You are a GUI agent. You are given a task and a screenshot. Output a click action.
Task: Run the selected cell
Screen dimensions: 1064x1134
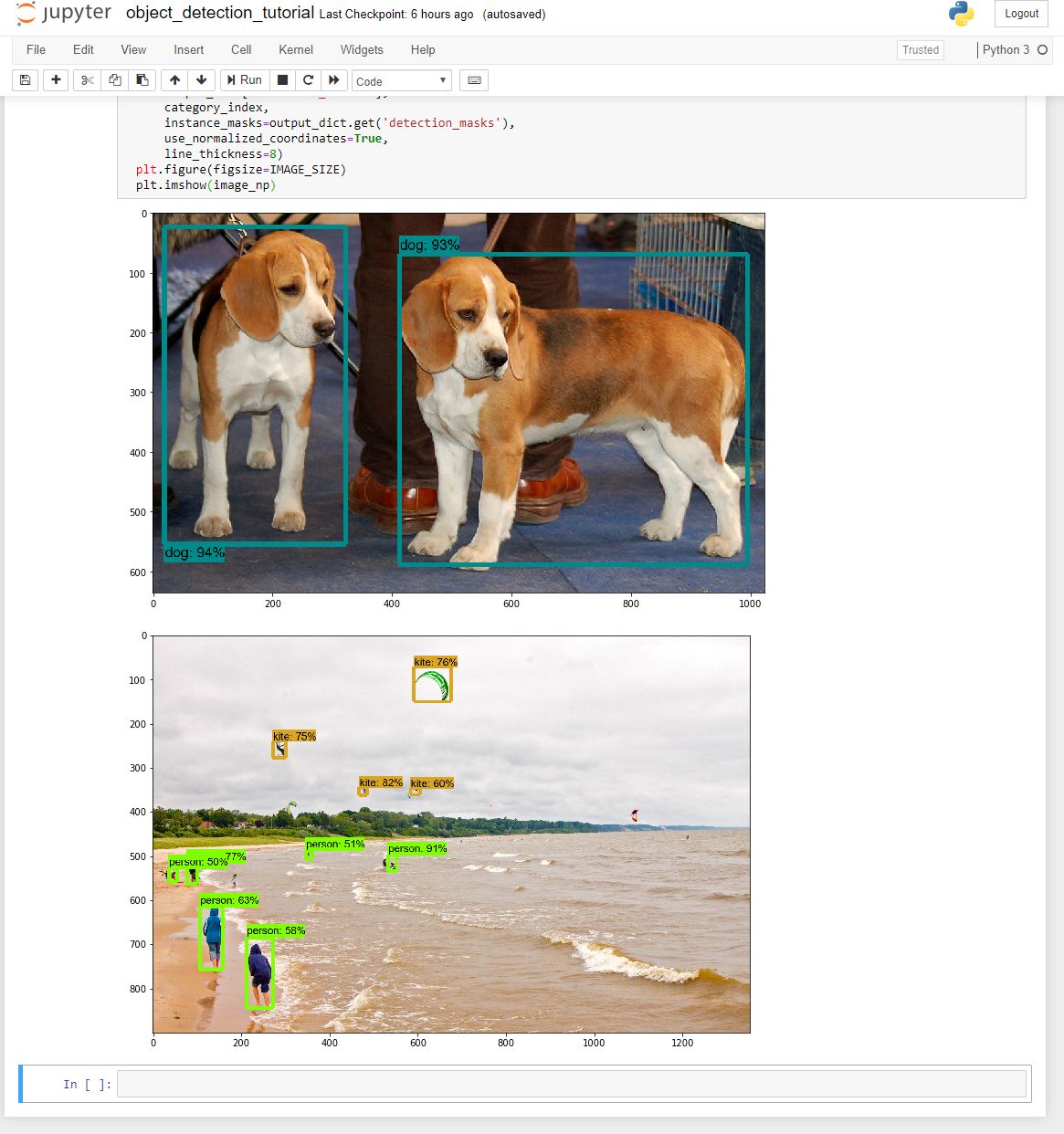[x=245, y=80]
